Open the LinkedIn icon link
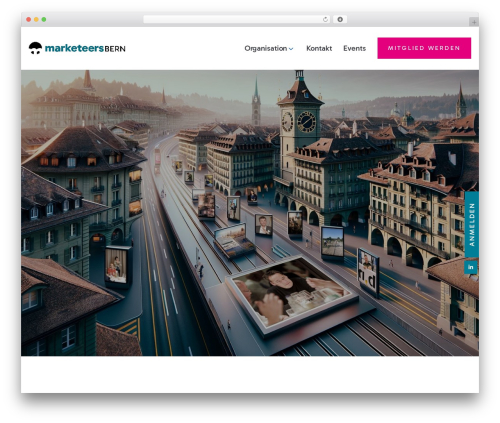The image size is (500, 423). (x=471, y=267)
